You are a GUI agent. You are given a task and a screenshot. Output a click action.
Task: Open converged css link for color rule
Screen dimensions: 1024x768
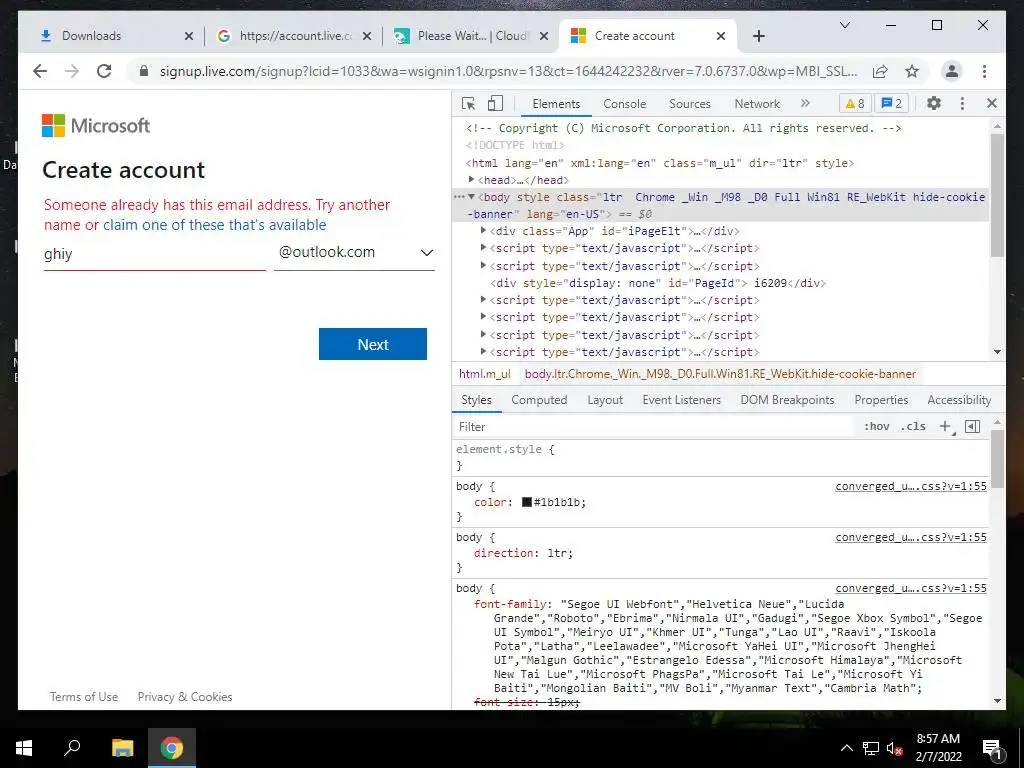(911, 486)
